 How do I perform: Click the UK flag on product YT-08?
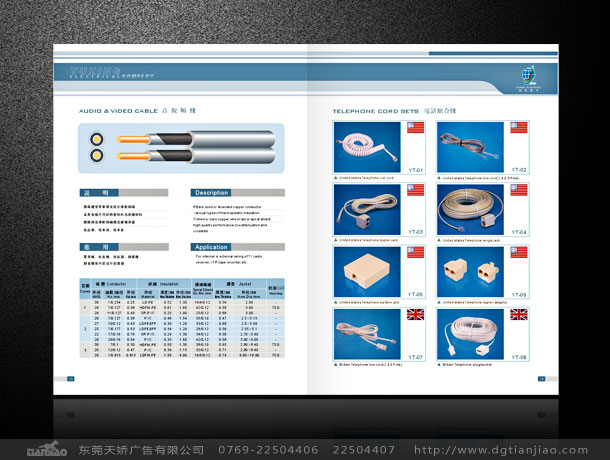pos(519,313)
